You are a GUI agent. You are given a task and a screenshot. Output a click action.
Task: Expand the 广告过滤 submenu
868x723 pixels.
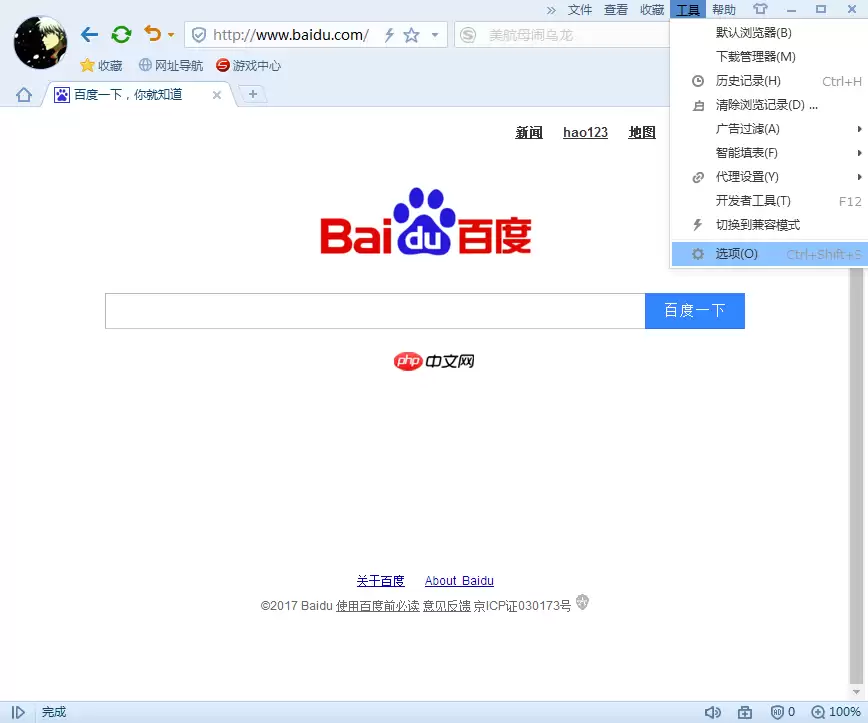point(749,129)
